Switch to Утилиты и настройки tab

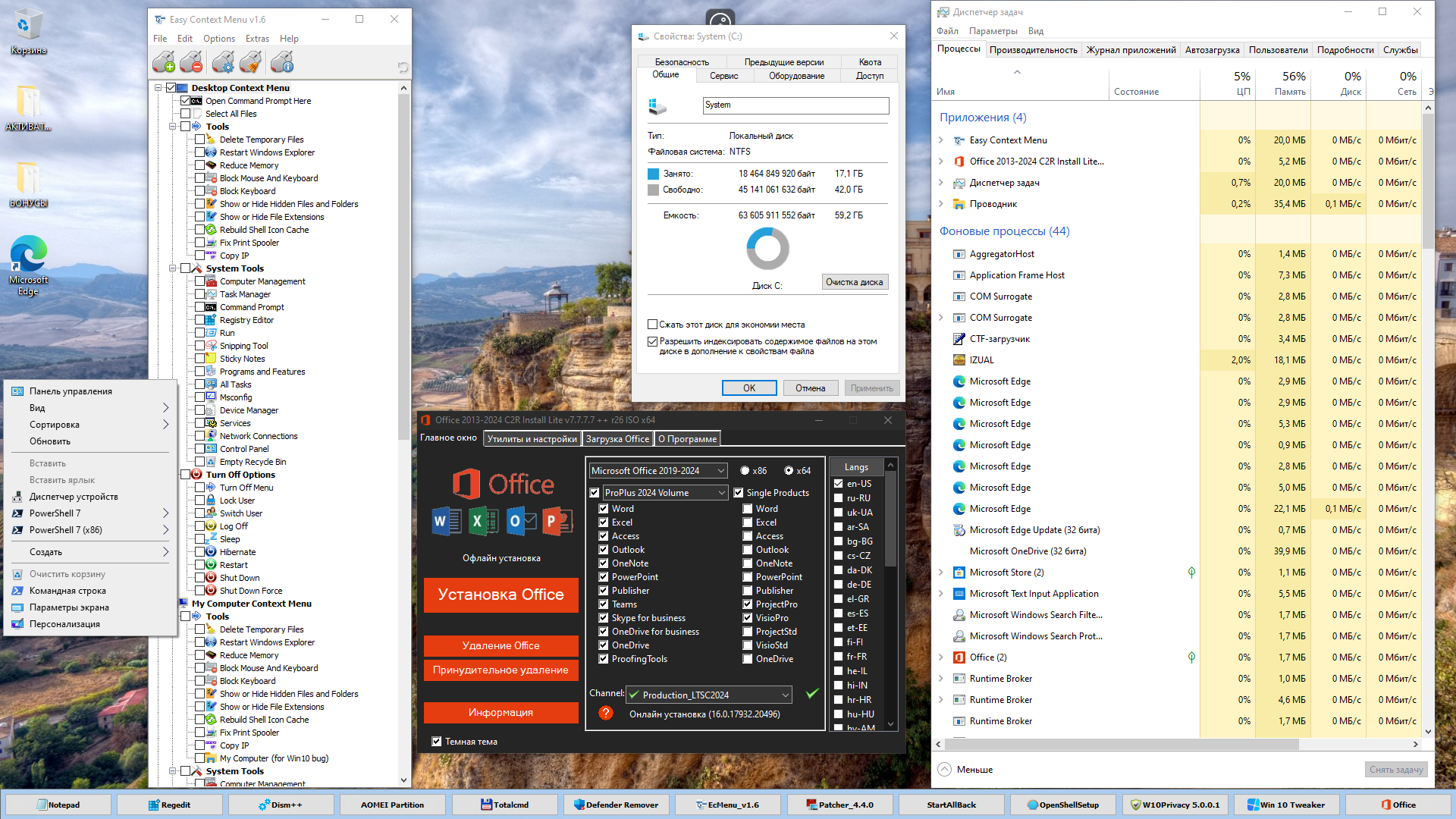tap(532, 438)
